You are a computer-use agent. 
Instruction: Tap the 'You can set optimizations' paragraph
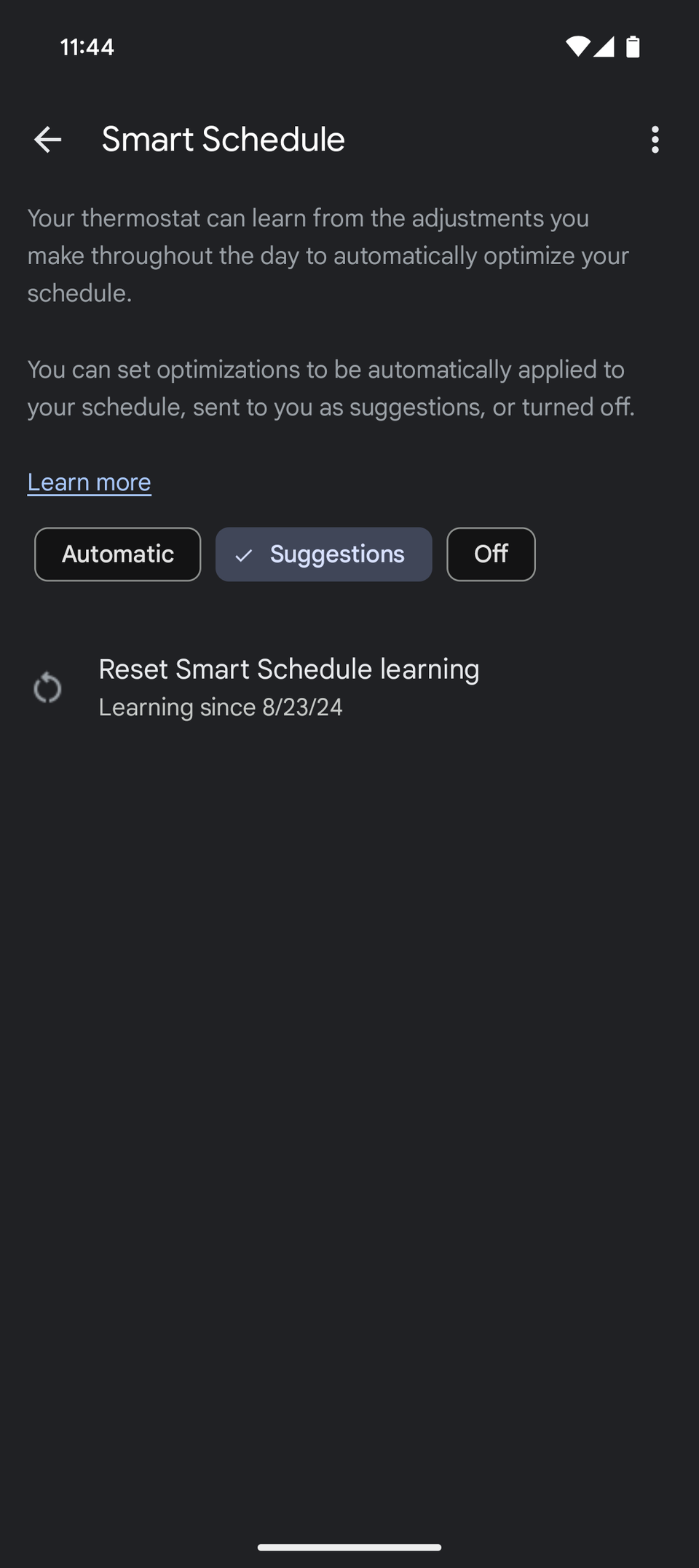(331, 388)
